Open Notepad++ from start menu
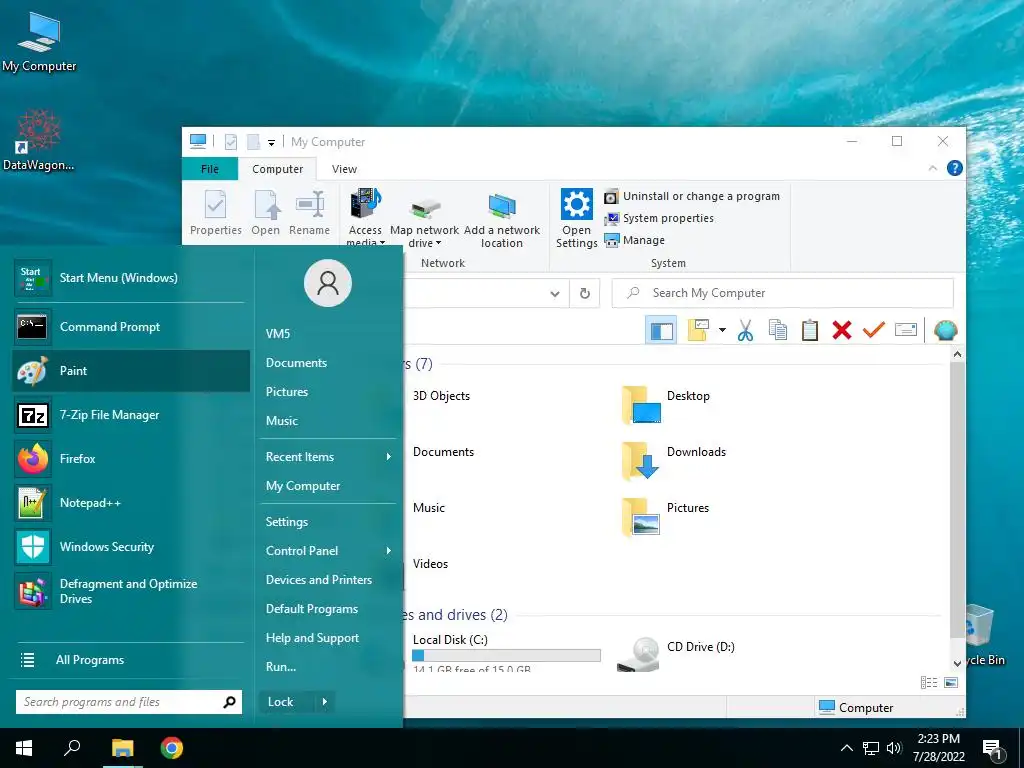 [131, 503]
